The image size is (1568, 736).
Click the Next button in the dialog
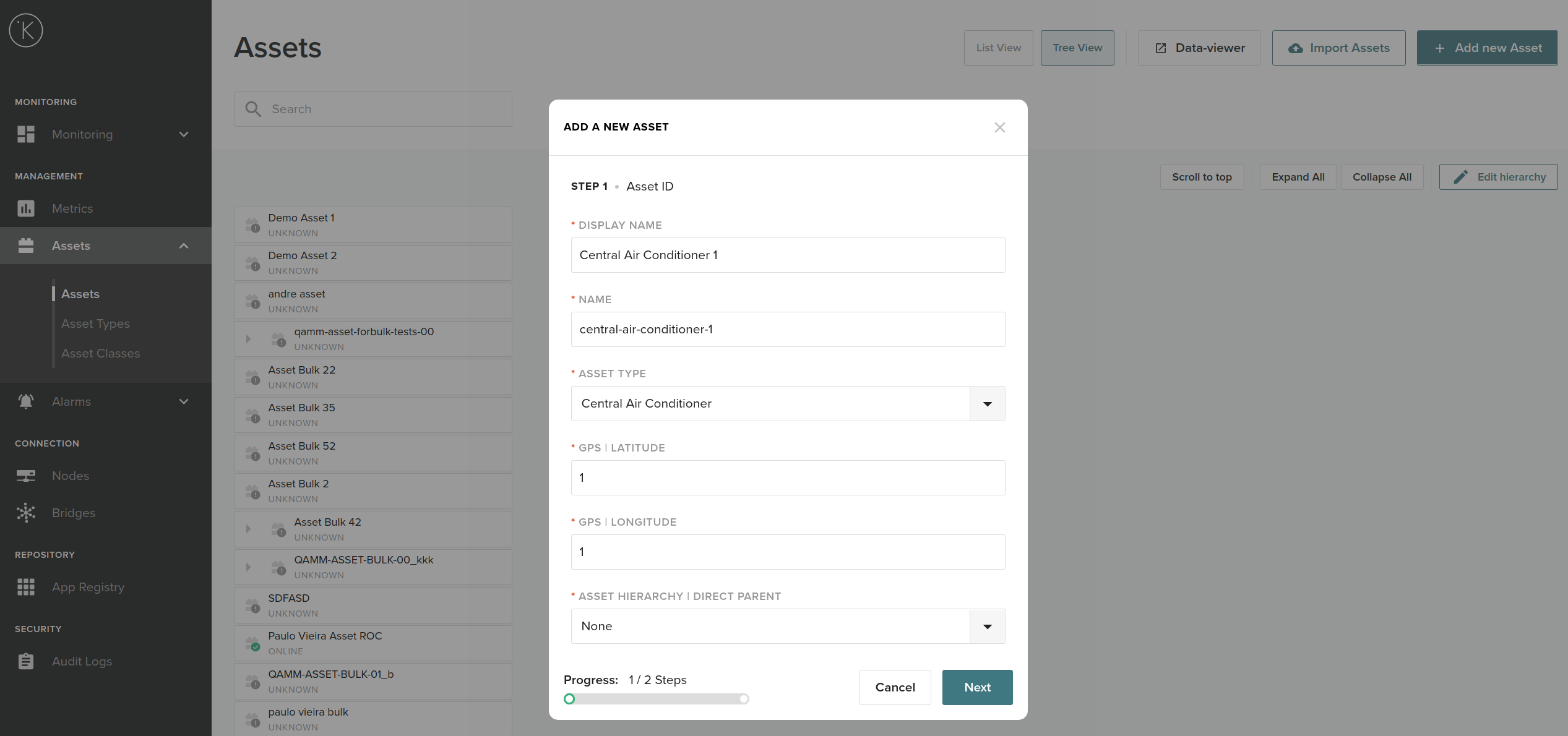[977, 687]
